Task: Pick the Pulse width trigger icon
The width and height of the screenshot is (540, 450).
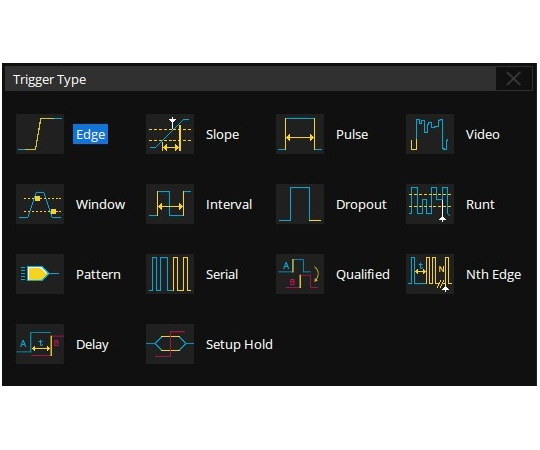Action: click(300, 134)
